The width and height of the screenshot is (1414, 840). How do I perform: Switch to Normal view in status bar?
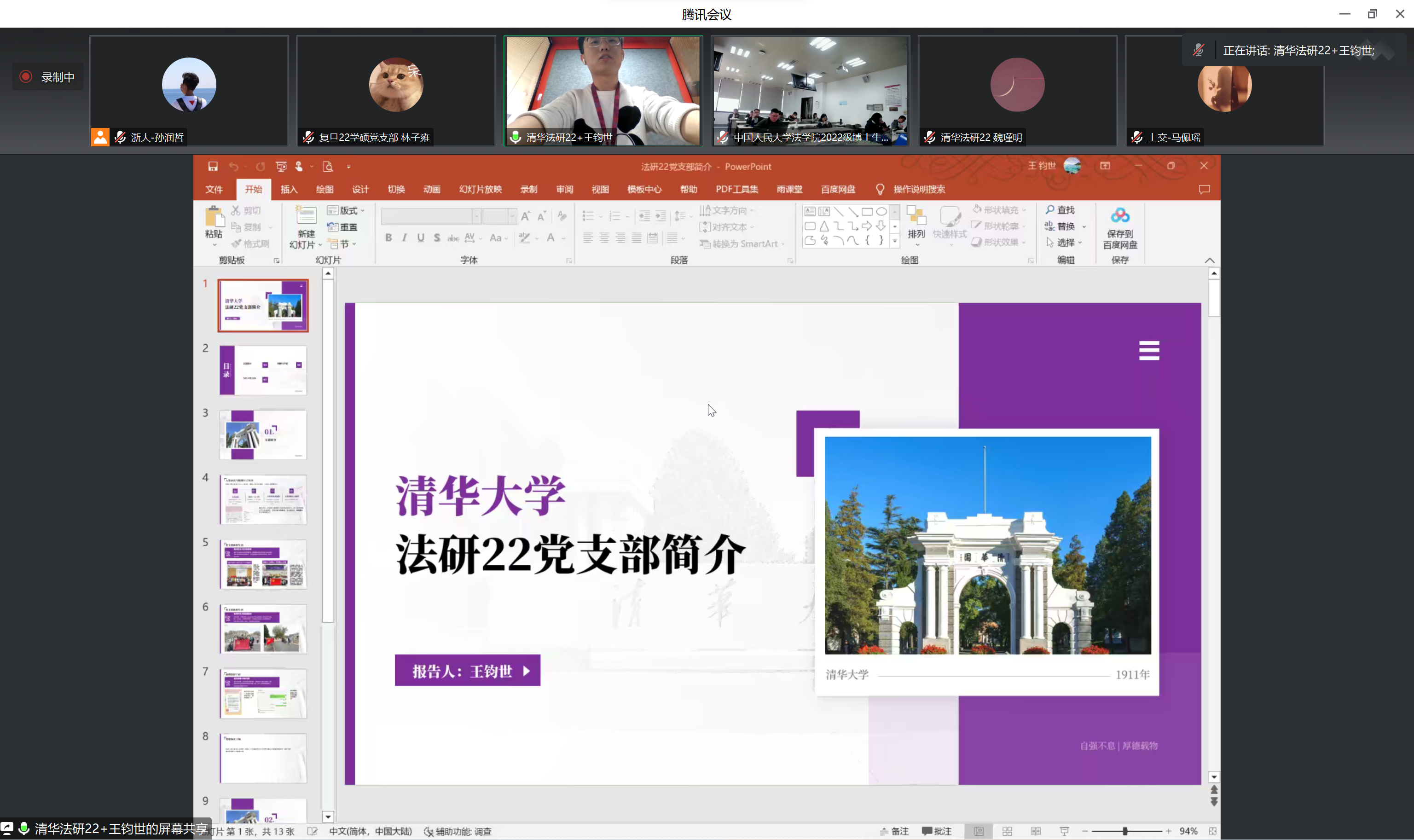coord(979,832)
